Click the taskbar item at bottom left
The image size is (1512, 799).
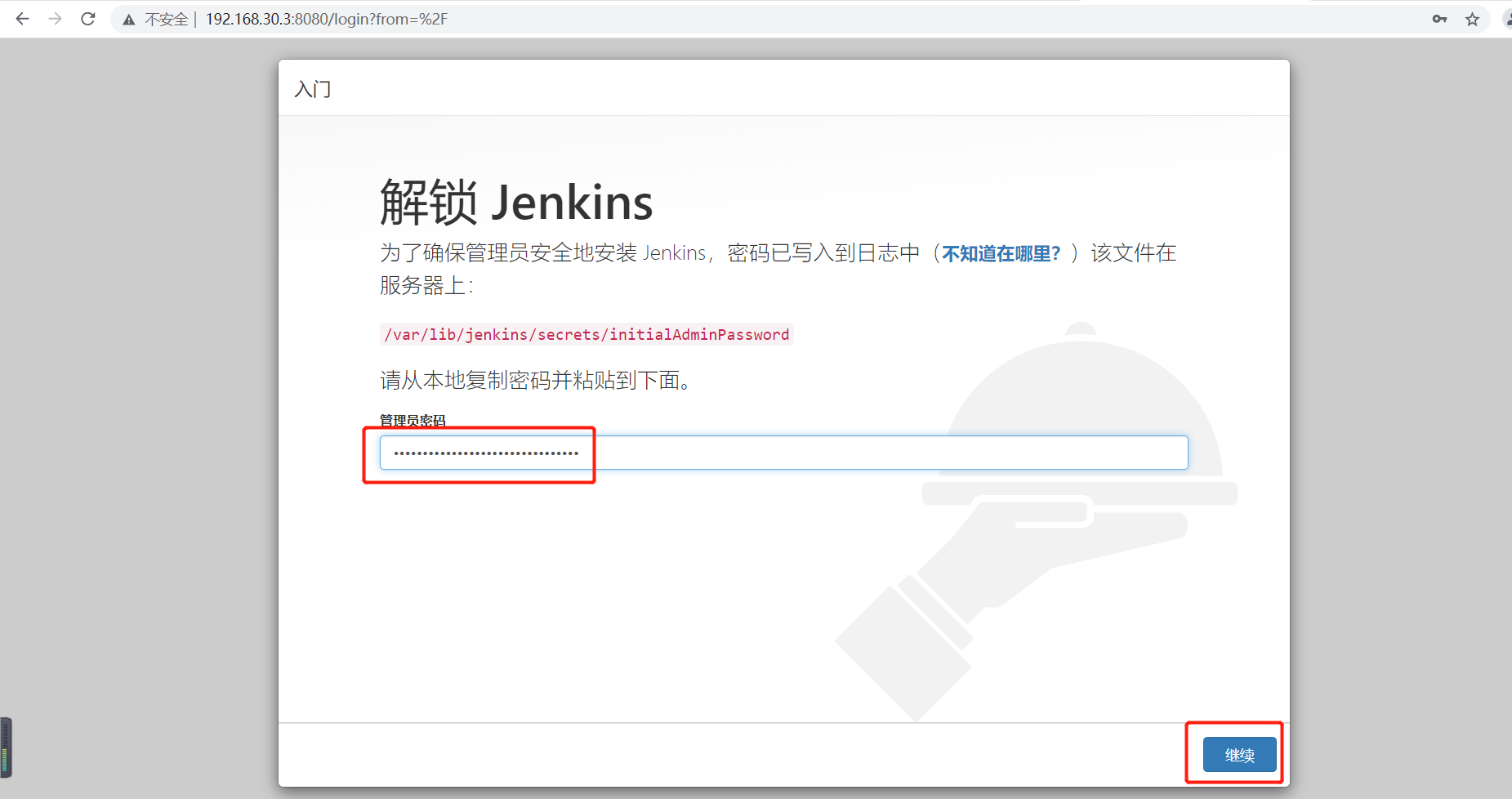click(x=7, y=747)
